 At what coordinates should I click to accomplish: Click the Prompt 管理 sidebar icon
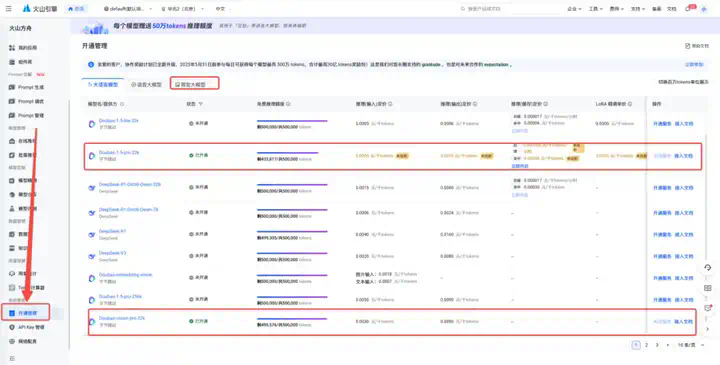click(x=12, y=116)
